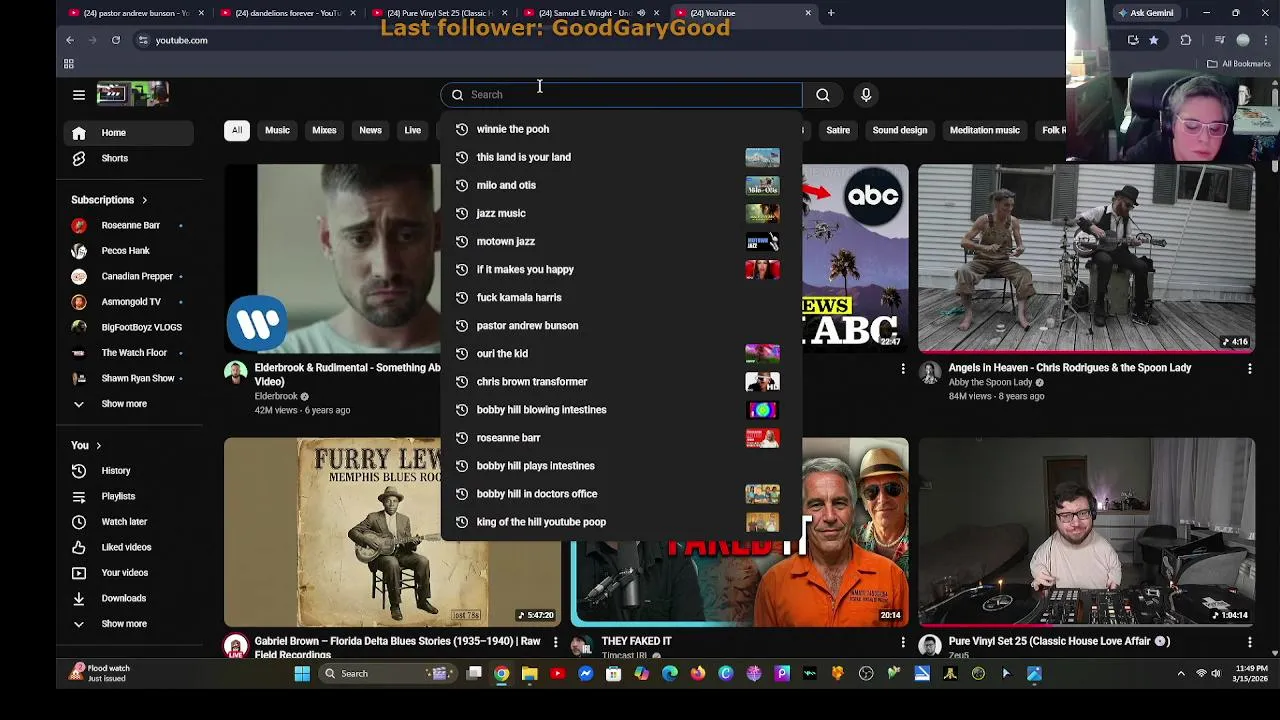Open options for Angels in Heaven video
Viewport: 1280px width, 720px height.
point(1249,369)
